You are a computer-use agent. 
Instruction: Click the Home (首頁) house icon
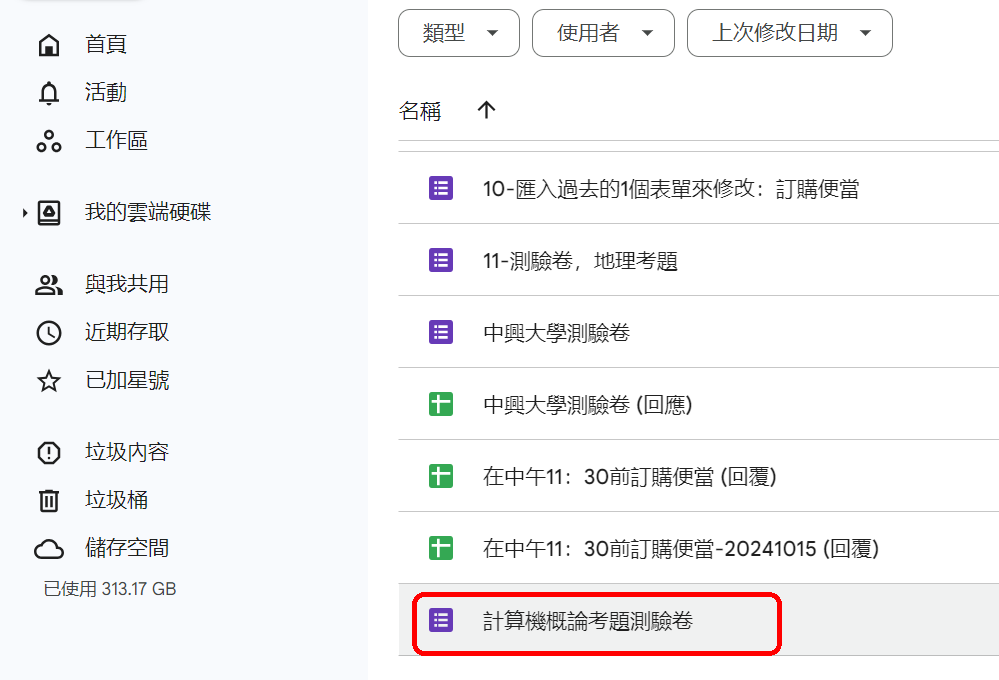pos(48,45)
